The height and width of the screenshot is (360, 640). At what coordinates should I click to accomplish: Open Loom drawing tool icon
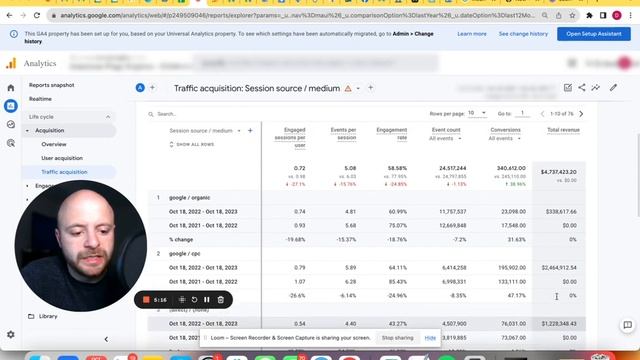click(182, 300)
